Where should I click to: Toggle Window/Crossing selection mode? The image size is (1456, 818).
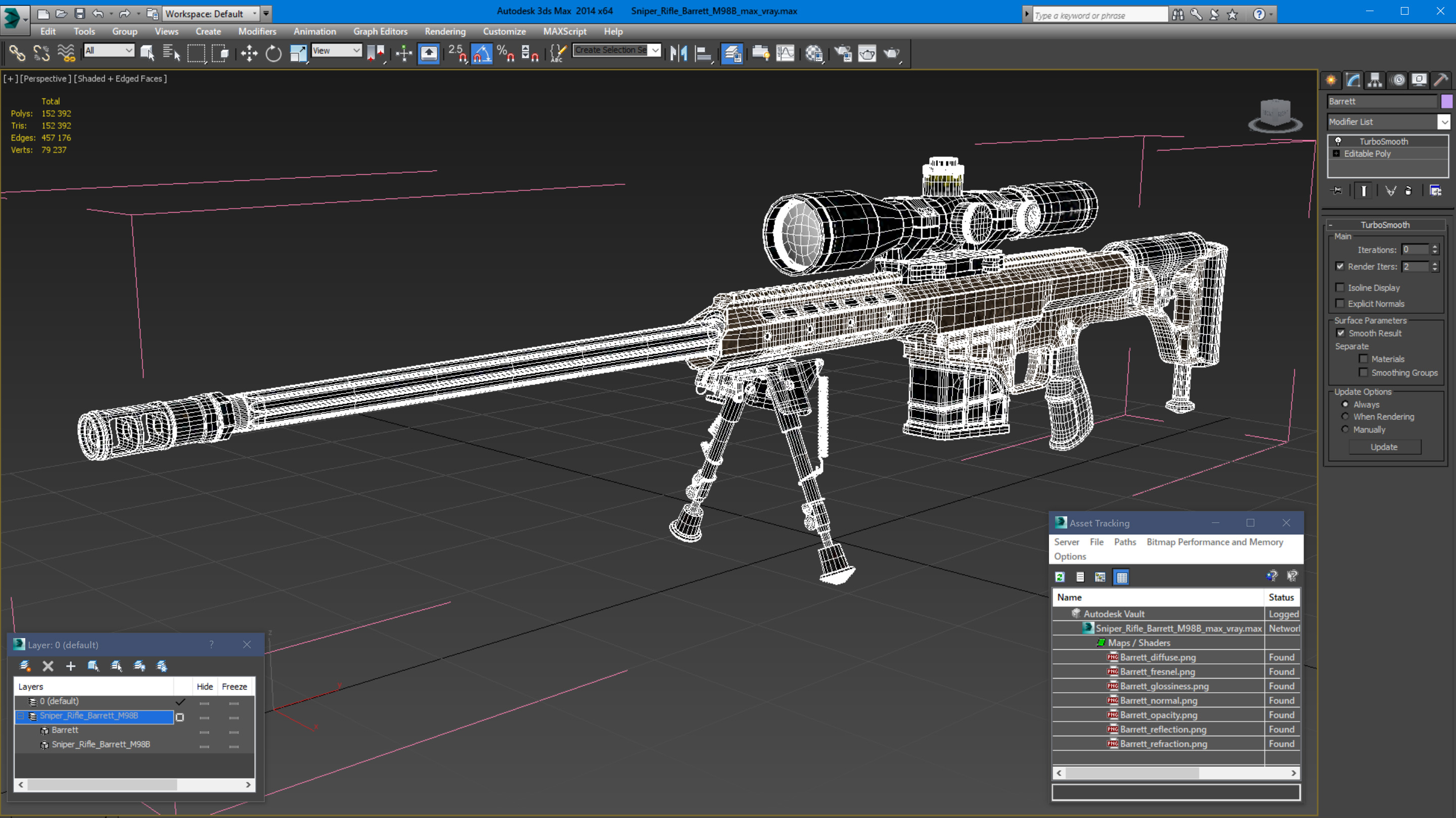pyautogui.click(x=220, y=54)
